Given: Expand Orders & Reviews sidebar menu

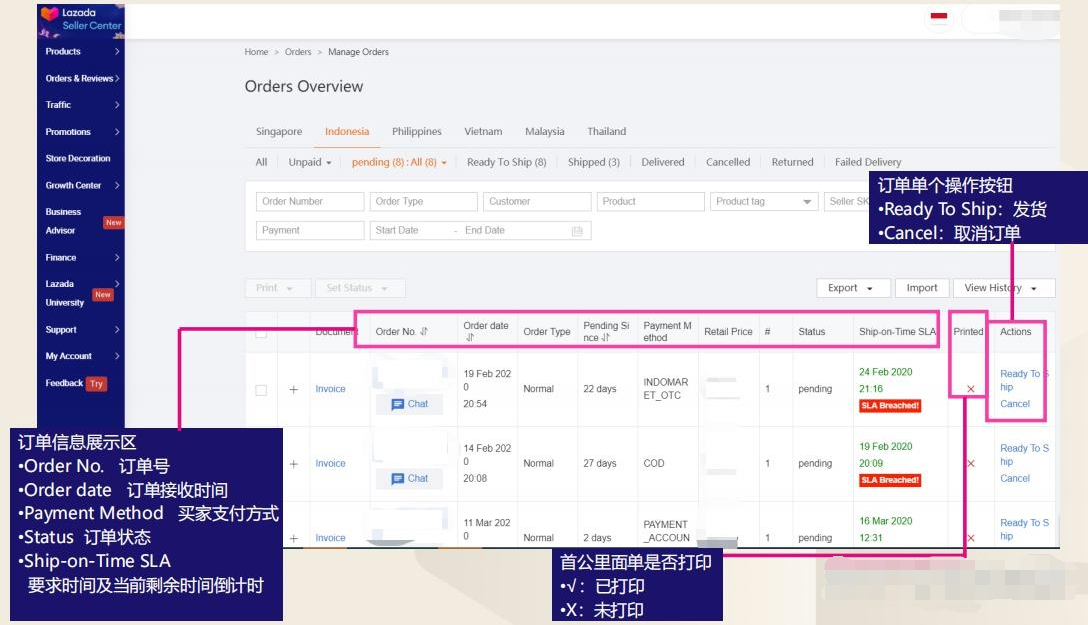Looking at the screenshot, I should pyautogui.click(x=82, y=78).
